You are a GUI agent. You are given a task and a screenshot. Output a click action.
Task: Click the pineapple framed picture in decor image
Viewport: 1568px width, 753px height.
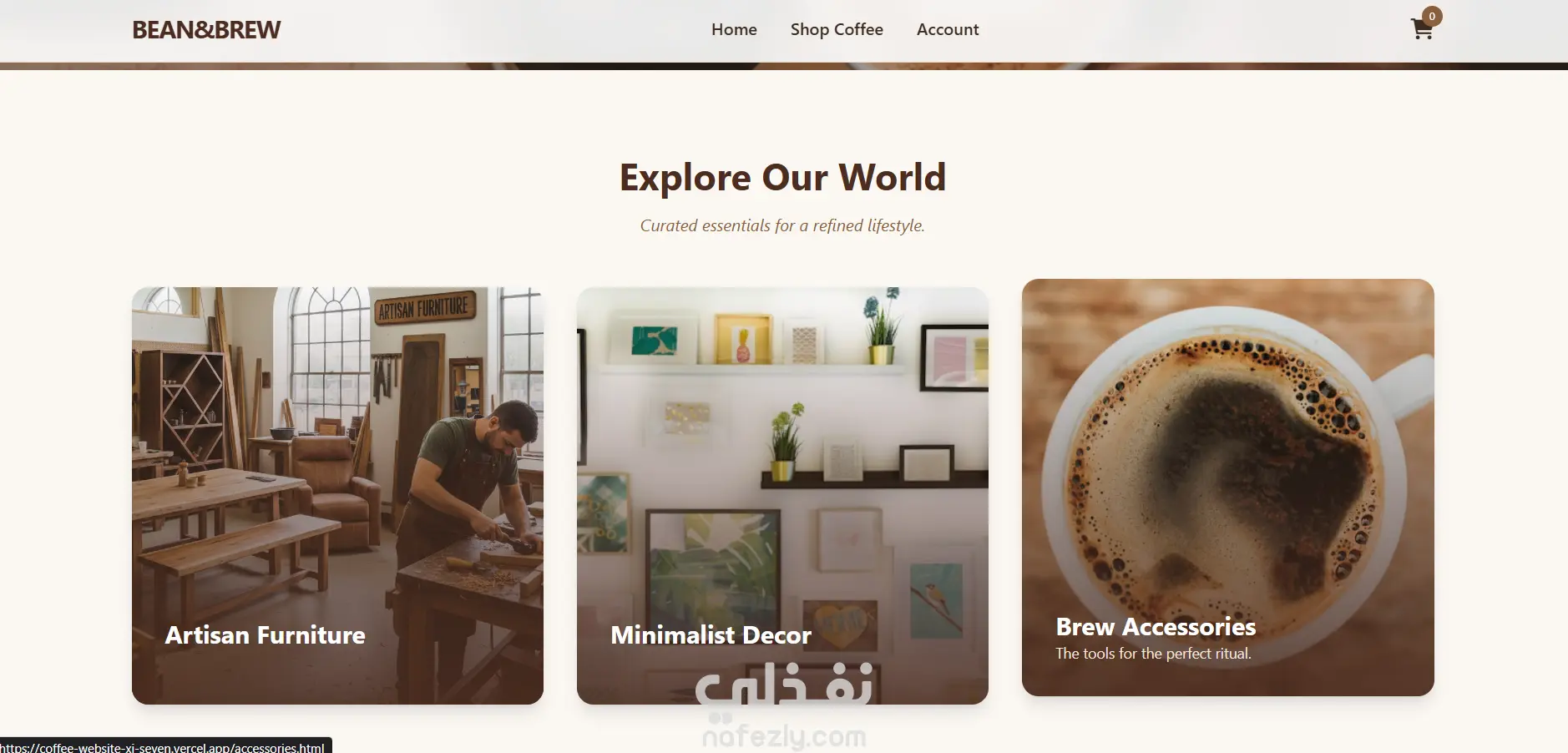(x=742, y=339)
